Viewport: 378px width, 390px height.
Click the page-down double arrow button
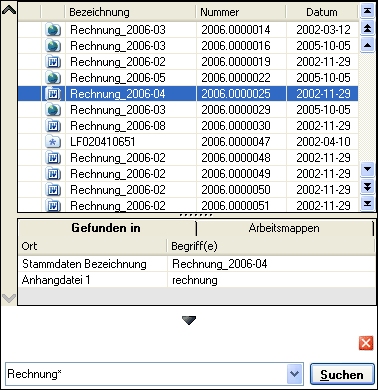click(x=367, y=186)
